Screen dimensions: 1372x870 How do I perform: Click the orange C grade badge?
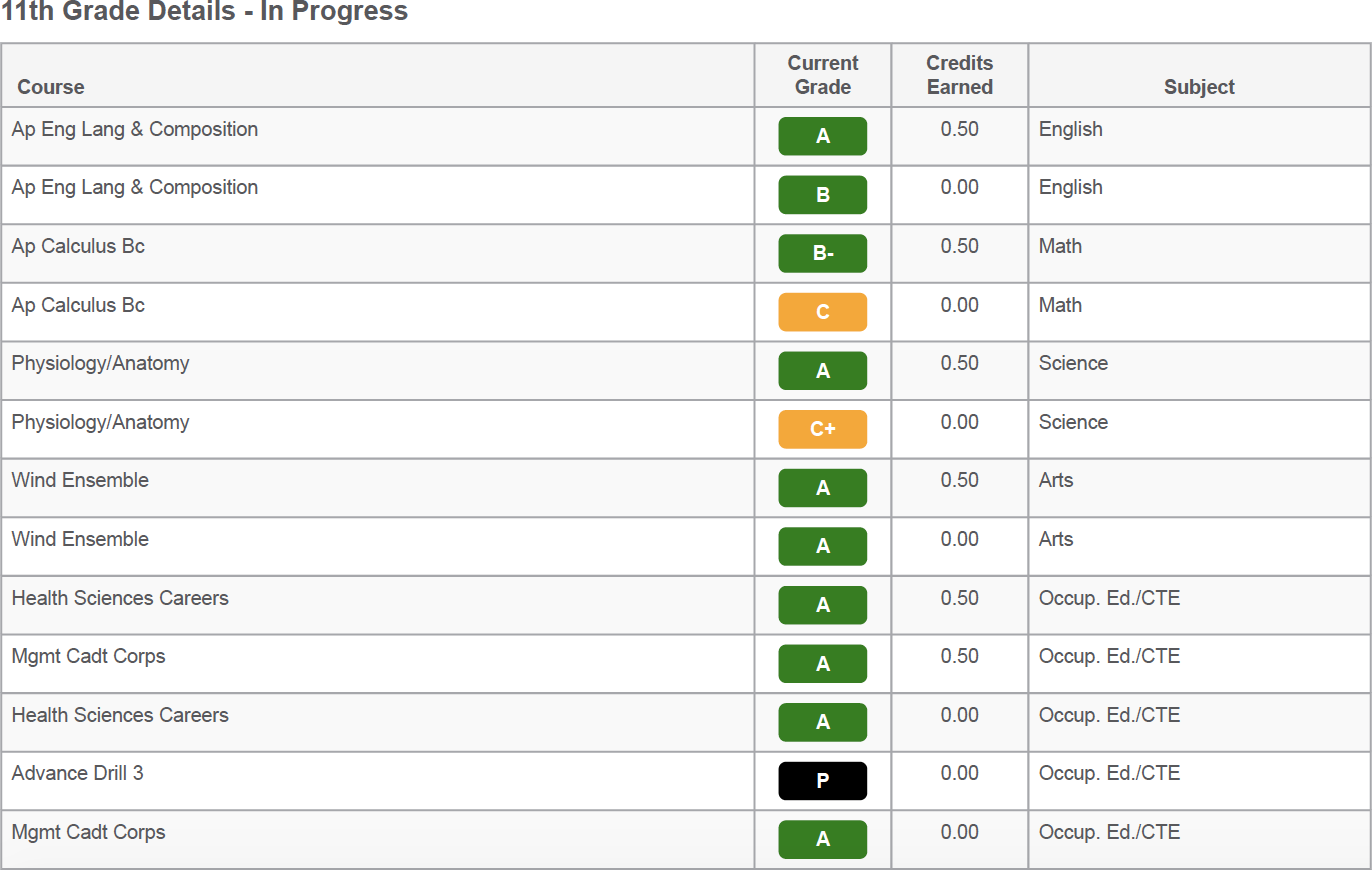pyautogui.click(x=822, y=312)
